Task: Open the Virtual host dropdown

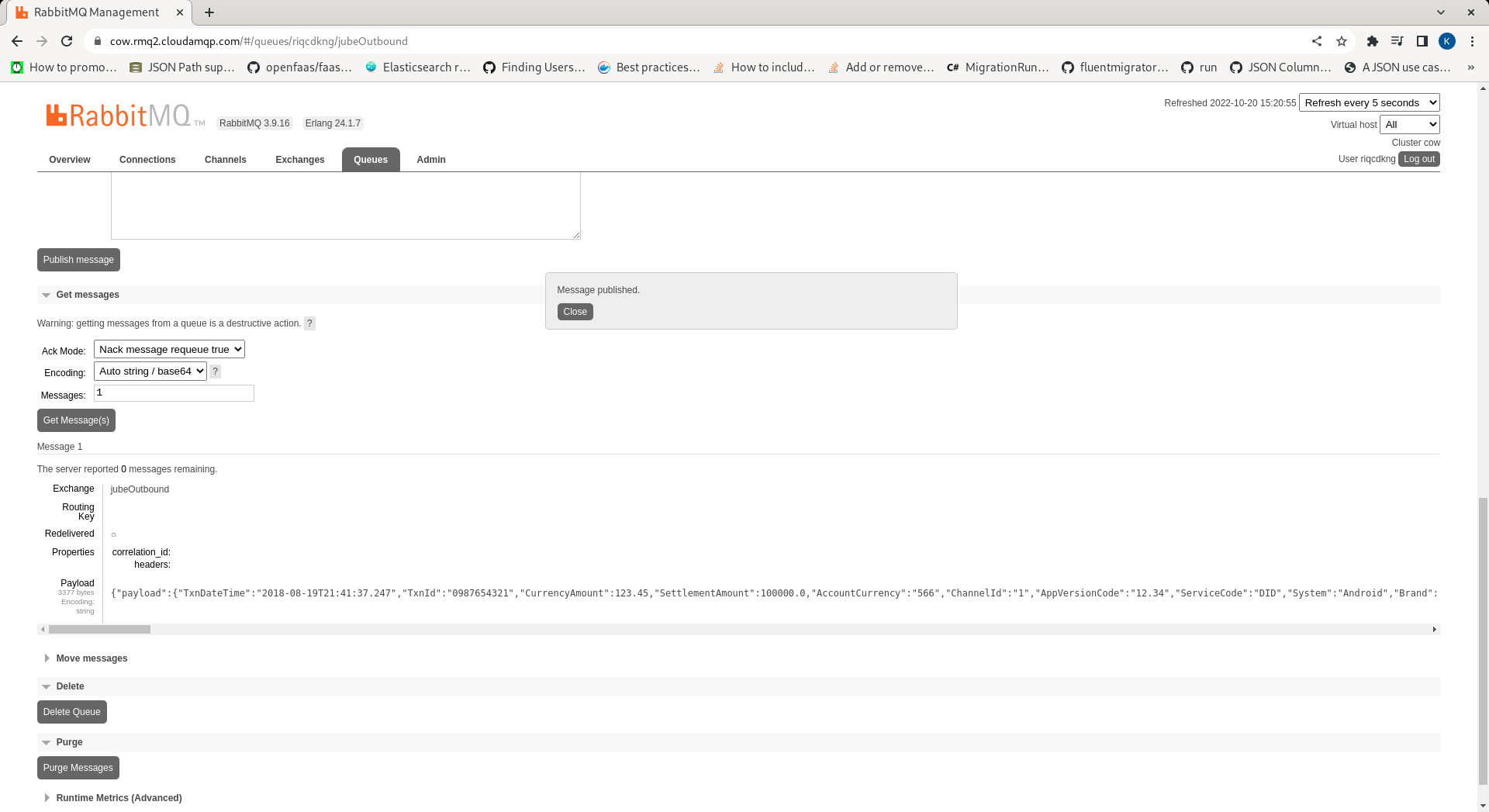Action: tap(1410, 124)
